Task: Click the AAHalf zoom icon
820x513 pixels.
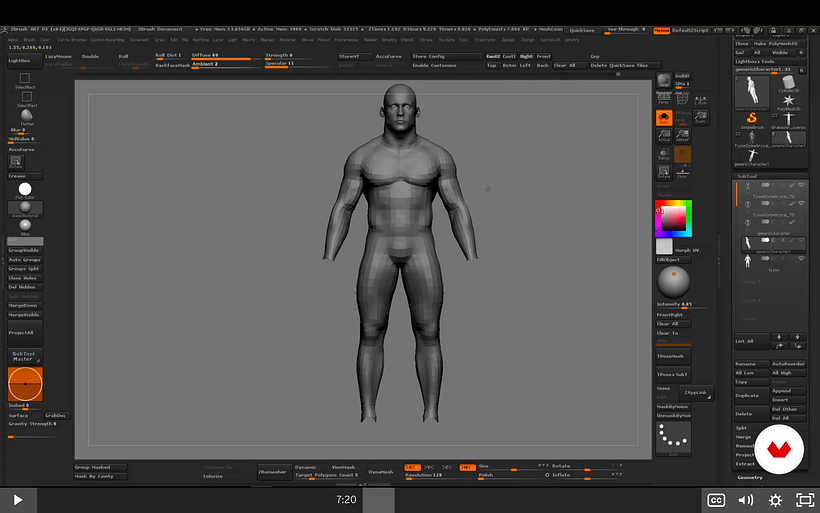Action: (x=682, y=136)
